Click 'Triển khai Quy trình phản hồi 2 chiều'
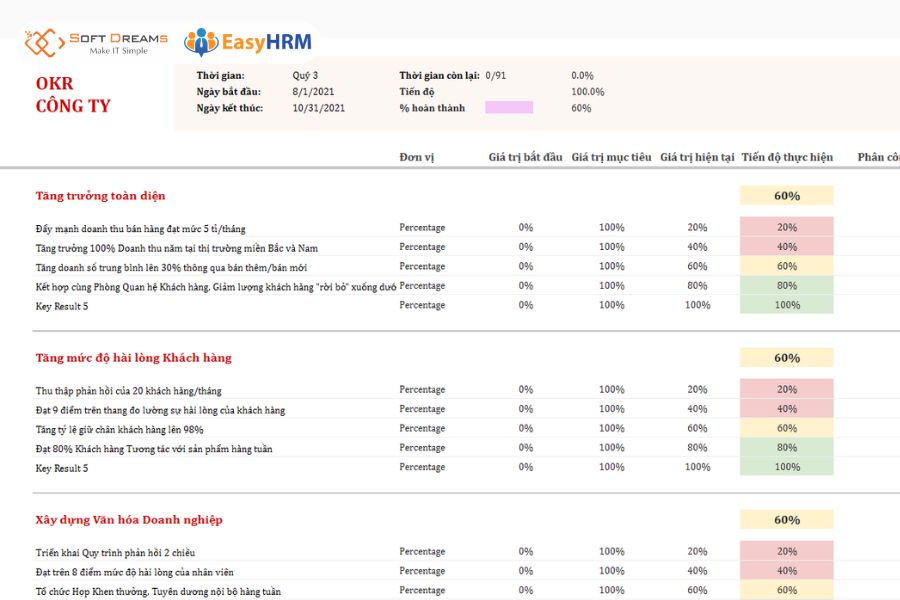This screenshot has width=900, height=600. pyautogui.click(x=115, y=552)
